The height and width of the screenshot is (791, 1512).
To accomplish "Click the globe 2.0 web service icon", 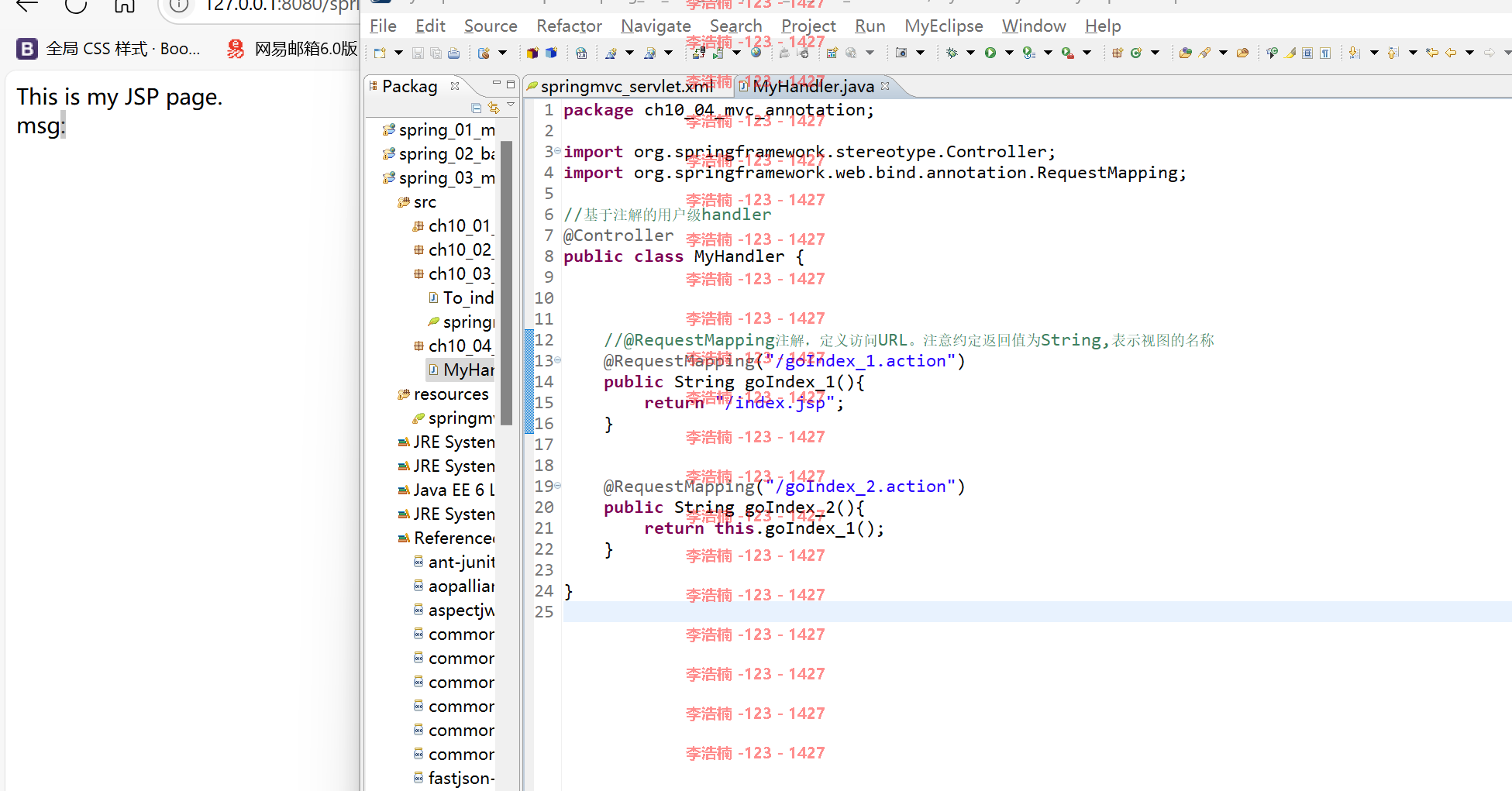I will pyautogui.click(x=581, y=53).
